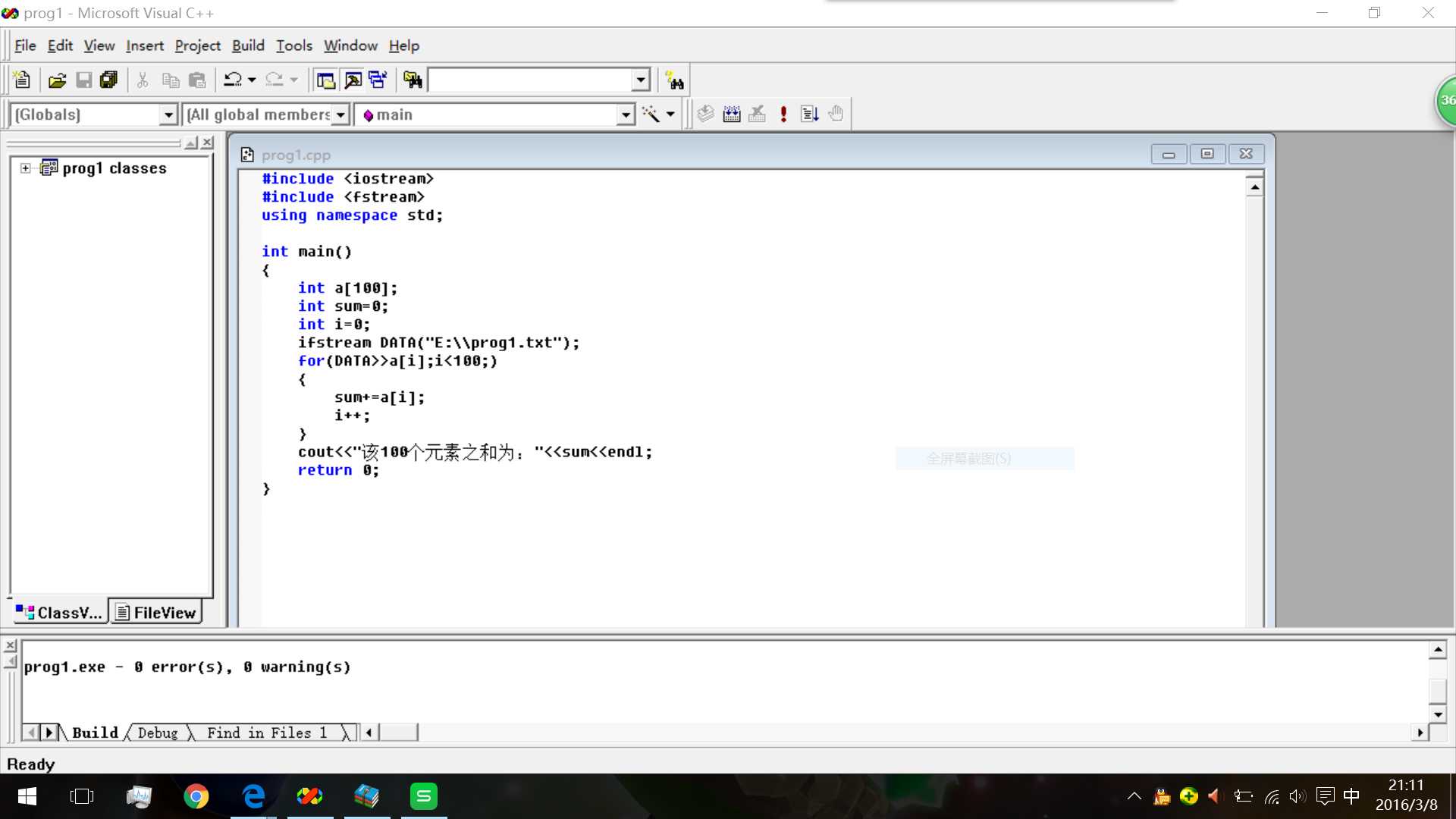Open the Find combo box dropdown arrow
1456x819 pixels.
pyautogui.click(x=641, y=80)
